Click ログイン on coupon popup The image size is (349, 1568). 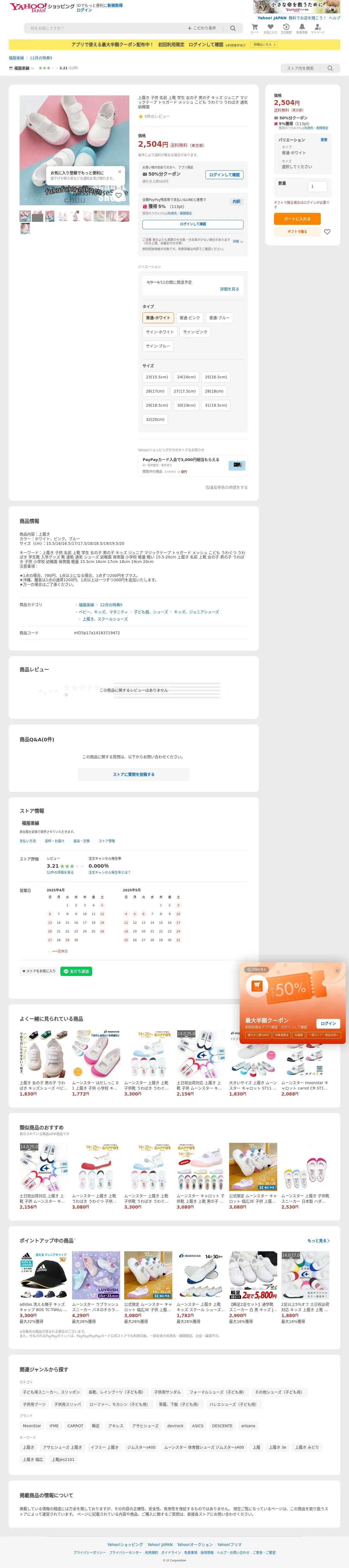click(x=328, y=1023)
